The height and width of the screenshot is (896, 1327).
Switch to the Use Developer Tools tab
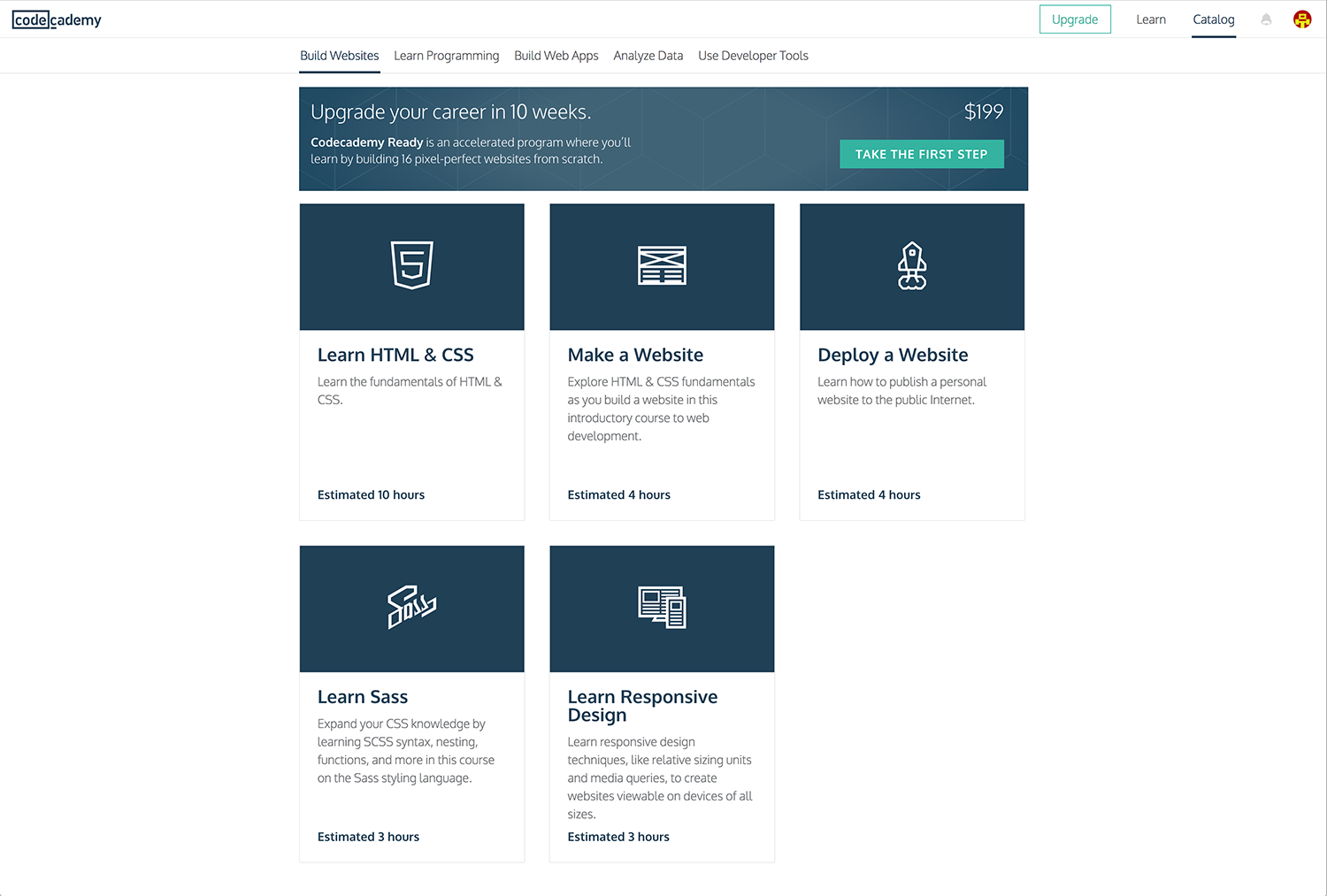click(x=754, y=56)
